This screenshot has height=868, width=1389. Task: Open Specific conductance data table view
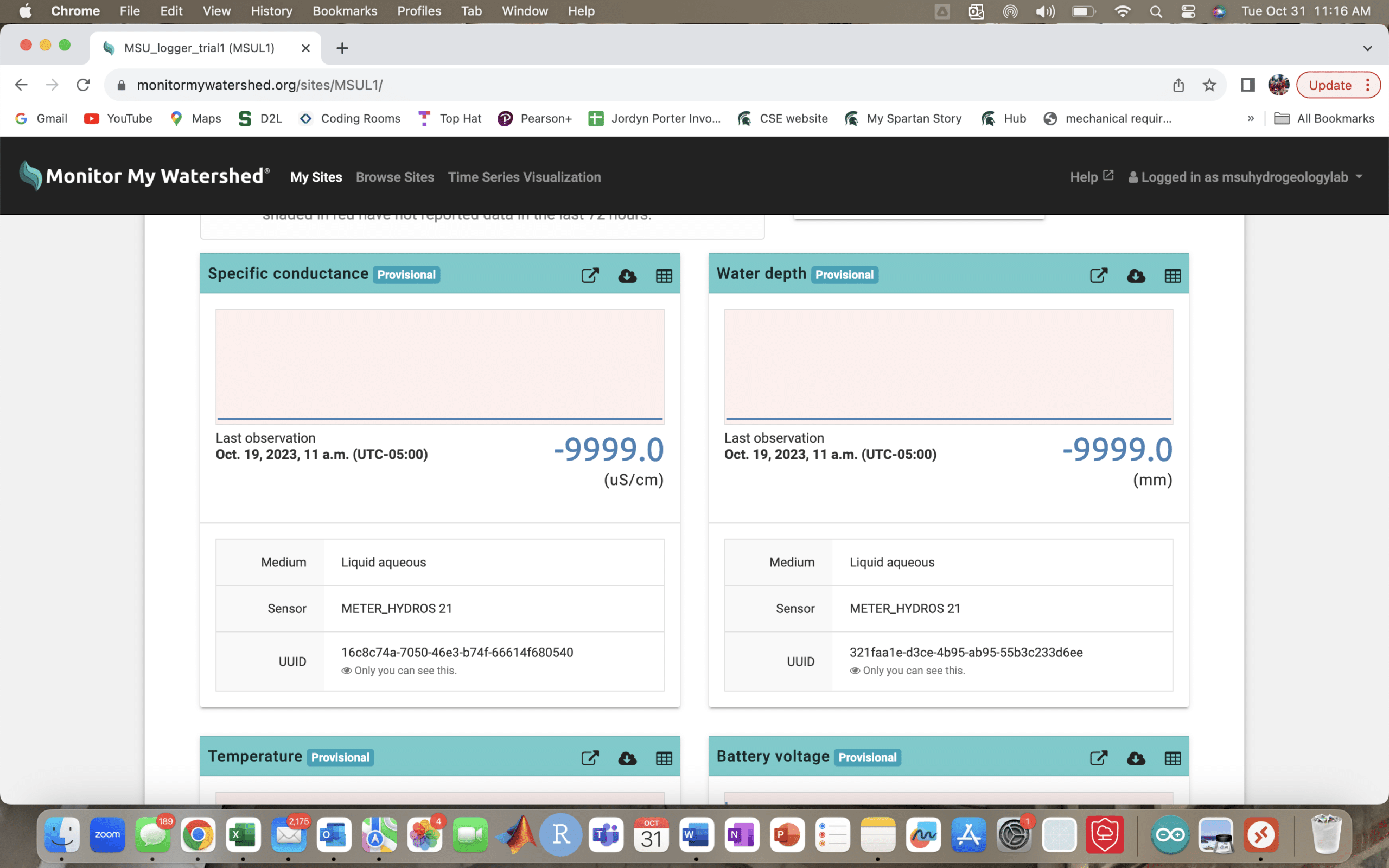pos(664,276)
